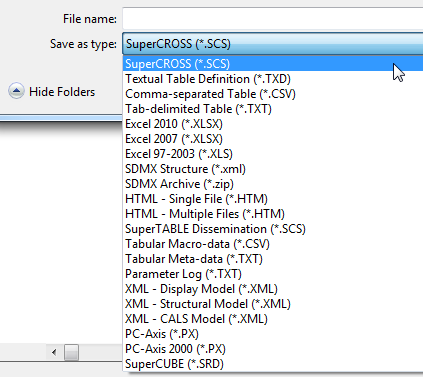Focus the File name input field
423x377 pixels.
click(x=273, y=19)
